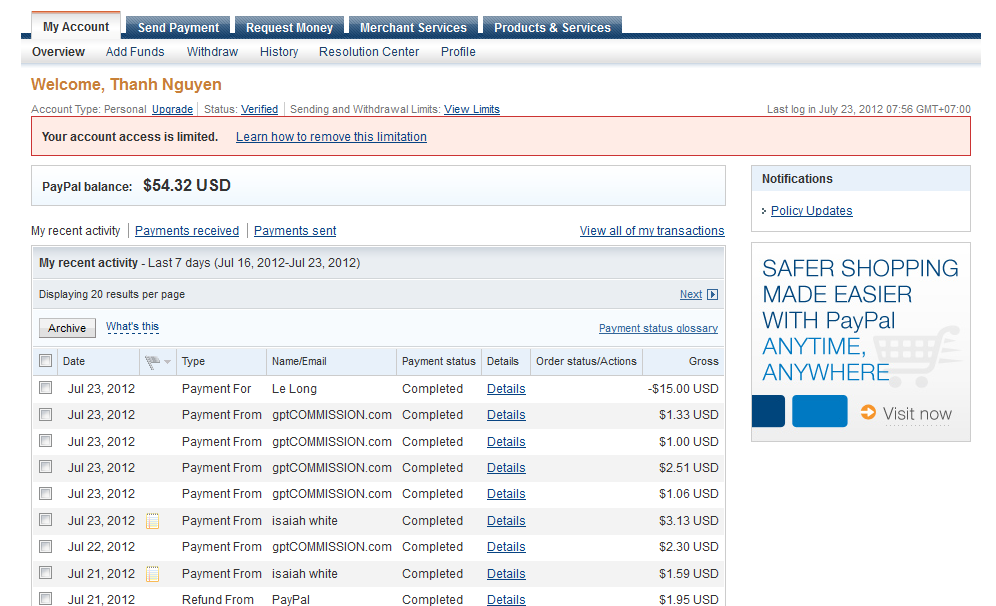Click the $54.32 USD balance amount
The width and height of the screenshot is (996, 606).
pos(187,185)
